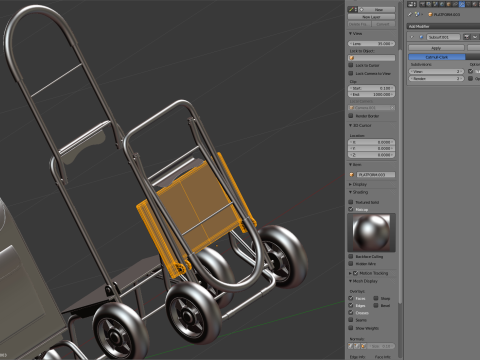Viewport: 480px width, 360px height.
Task: Expand the Display panel
Action: tap(351, 184)
